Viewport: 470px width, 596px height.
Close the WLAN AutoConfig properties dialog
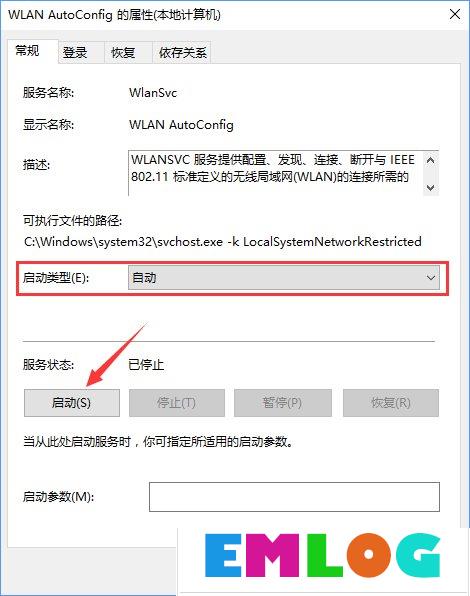454,14
